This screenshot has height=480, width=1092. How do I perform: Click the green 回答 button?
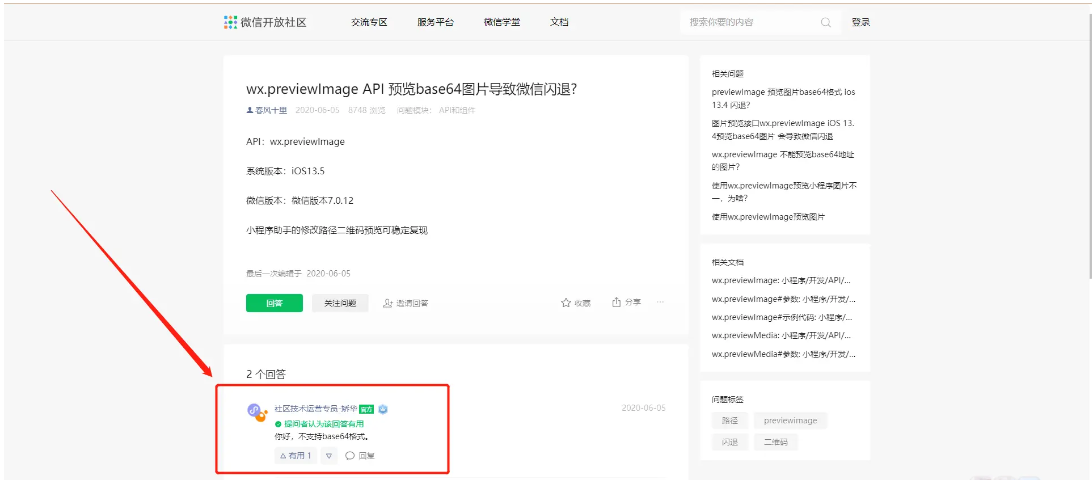point(274,303)
